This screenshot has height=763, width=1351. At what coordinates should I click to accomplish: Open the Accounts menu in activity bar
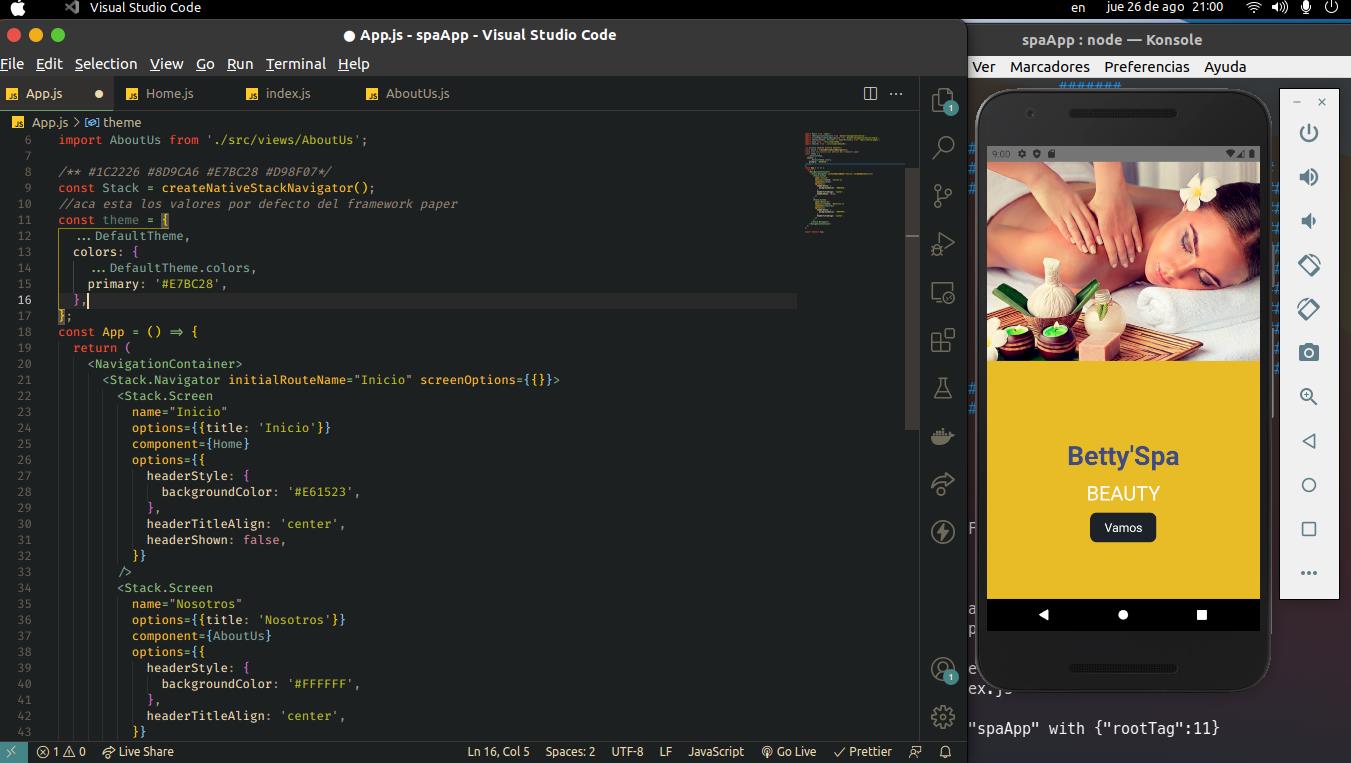coord(943,669)
